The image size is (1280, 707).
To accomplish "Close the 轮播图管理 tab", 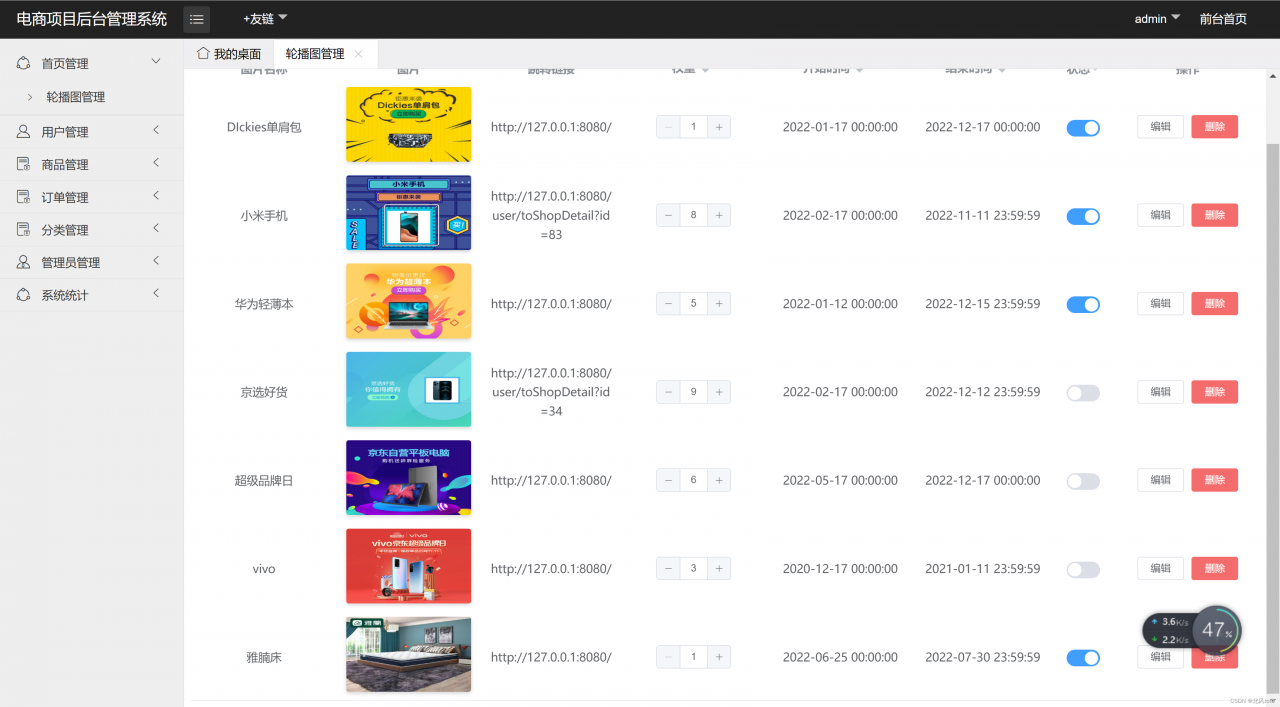I will [x=359, y=54].
